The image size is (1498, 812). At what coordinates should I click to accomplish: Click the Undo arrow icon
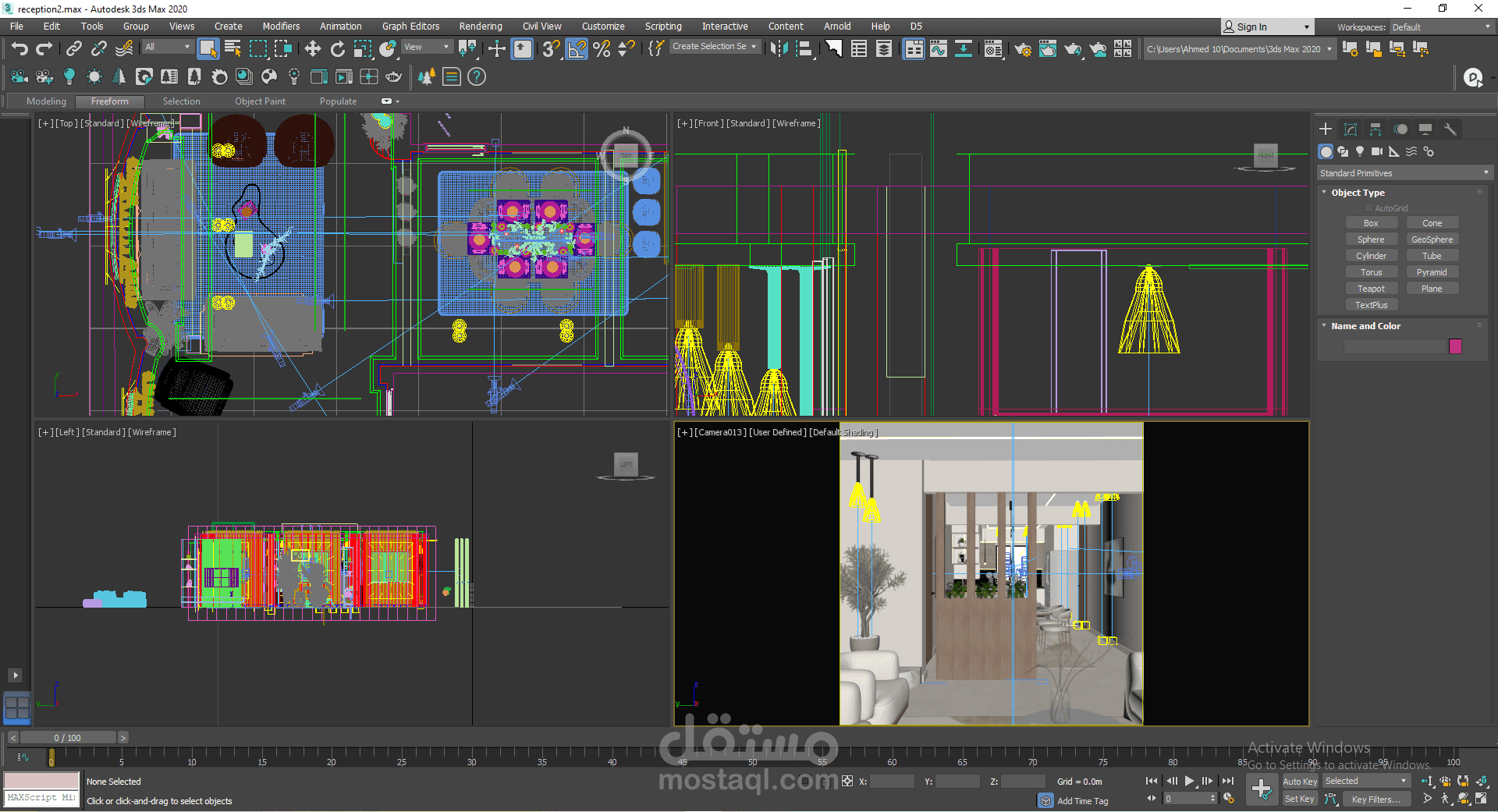tap(20, 49)
